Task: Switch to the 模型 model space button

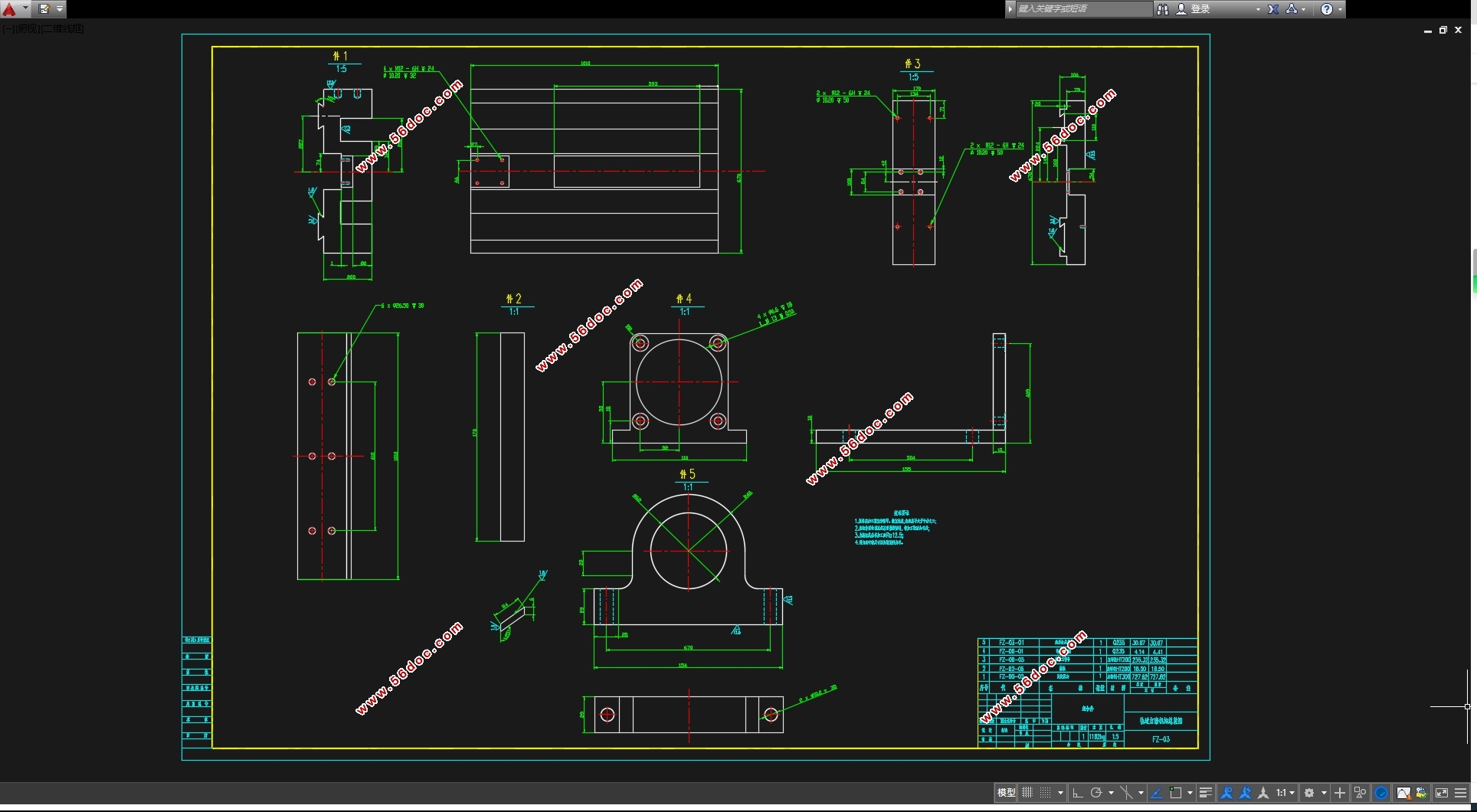Action: tap(1006, 793)
